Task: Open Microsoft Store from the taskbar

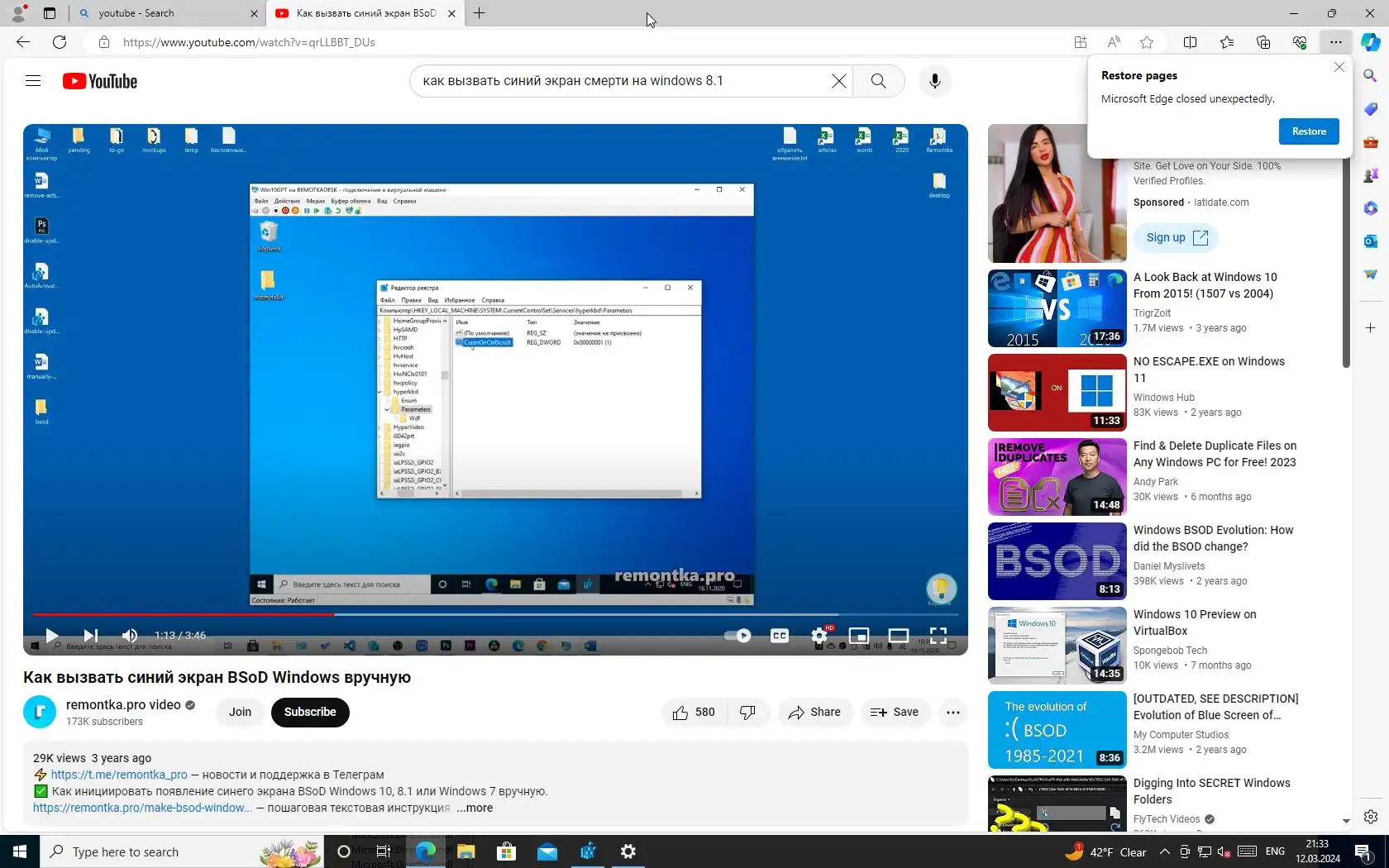Action: pos(507,851)
